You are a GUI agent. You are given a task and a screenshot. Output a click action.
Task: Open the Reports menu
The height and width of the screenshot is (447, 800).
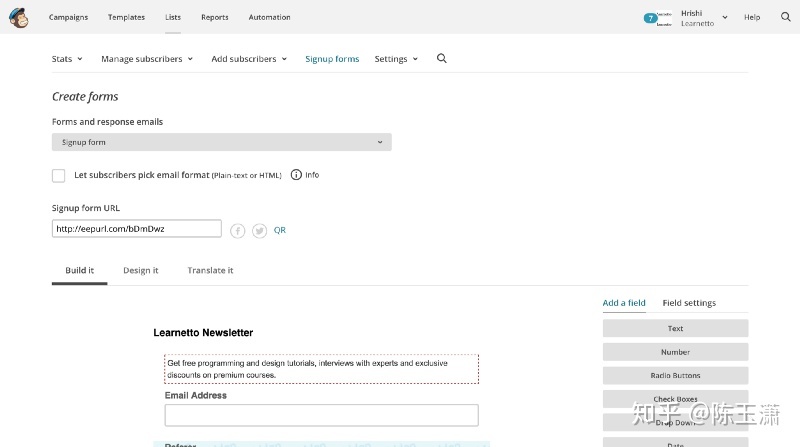(215, 17)
